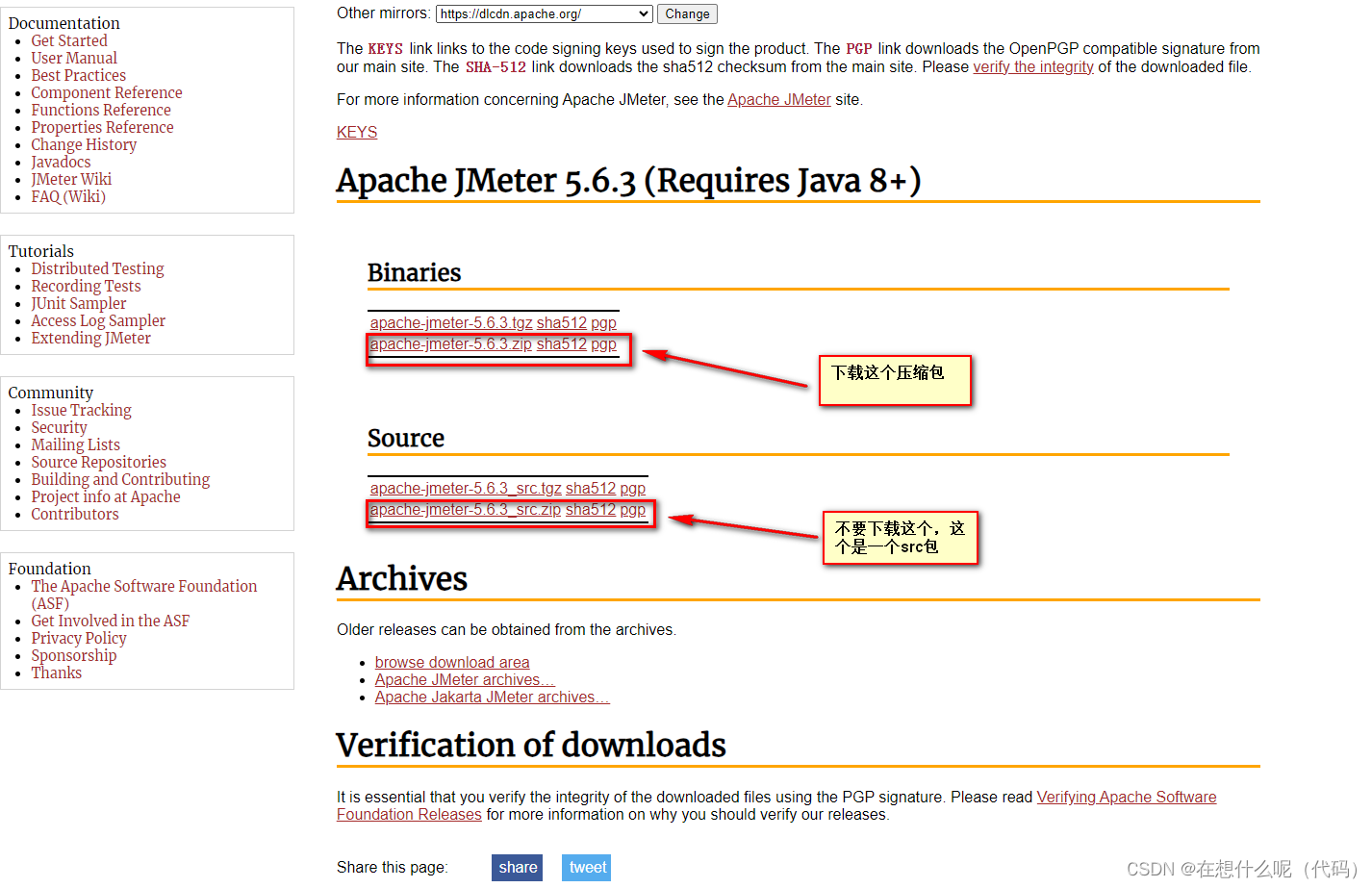The width and height of the screenshot is (1372, 888).
Task: Open Change History page
Action: click(84, 145)
